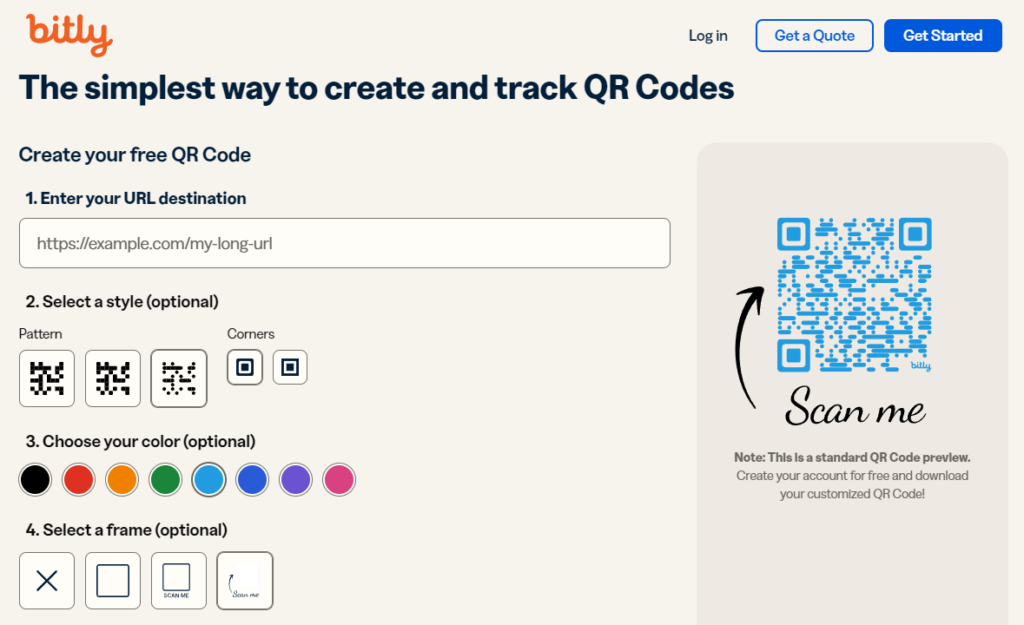Choose the dotted third QR pattern
The image size is (1024, 625).
(179, 378)
